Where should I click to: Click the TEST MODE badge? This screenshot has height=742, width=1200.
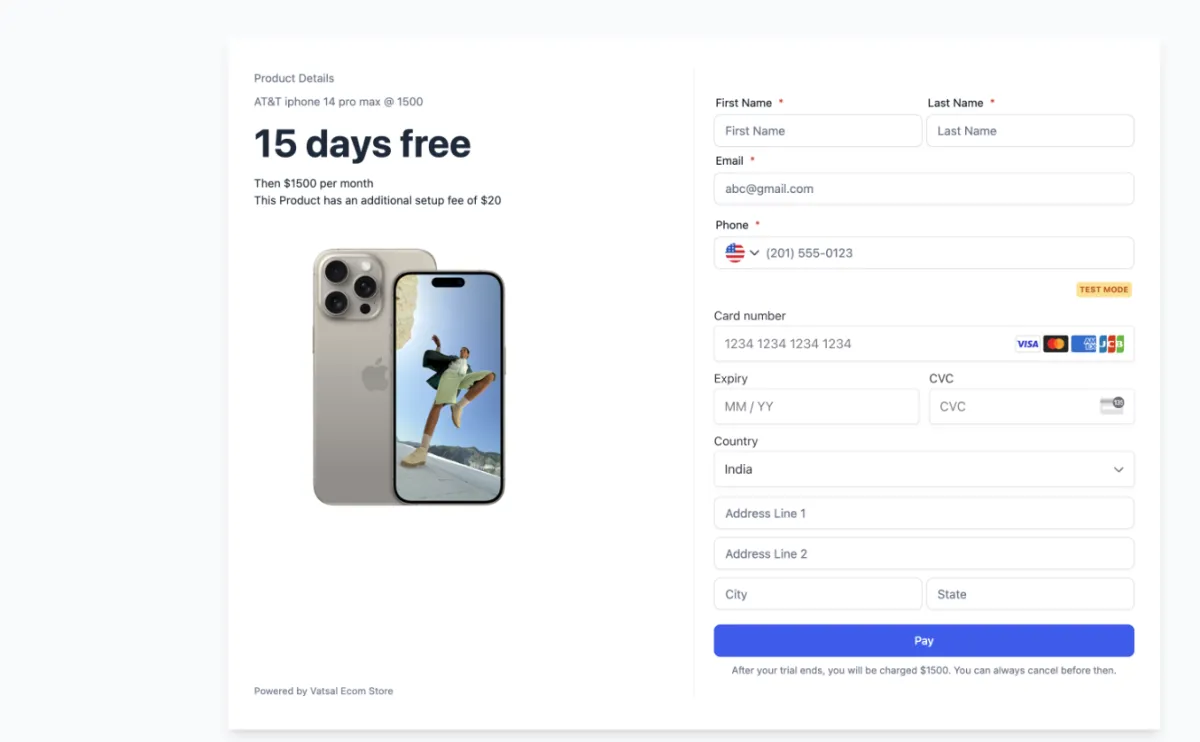1104,290
